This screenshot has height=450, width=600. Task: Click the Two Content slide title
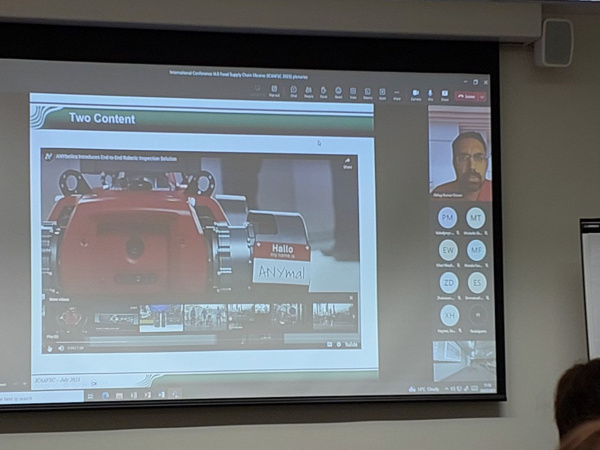102,119
